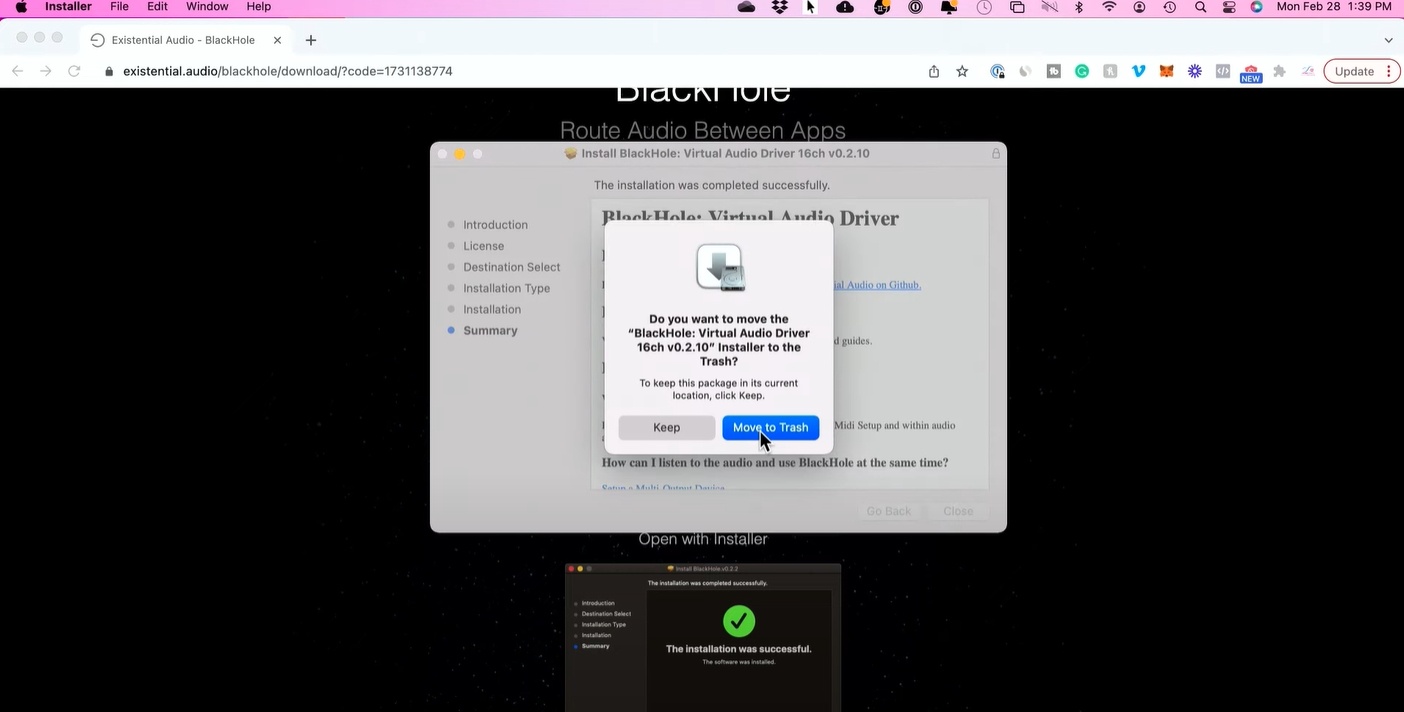View site lock info icon
The width and height of the screenshot is (1404, 712).
(109, 71)
